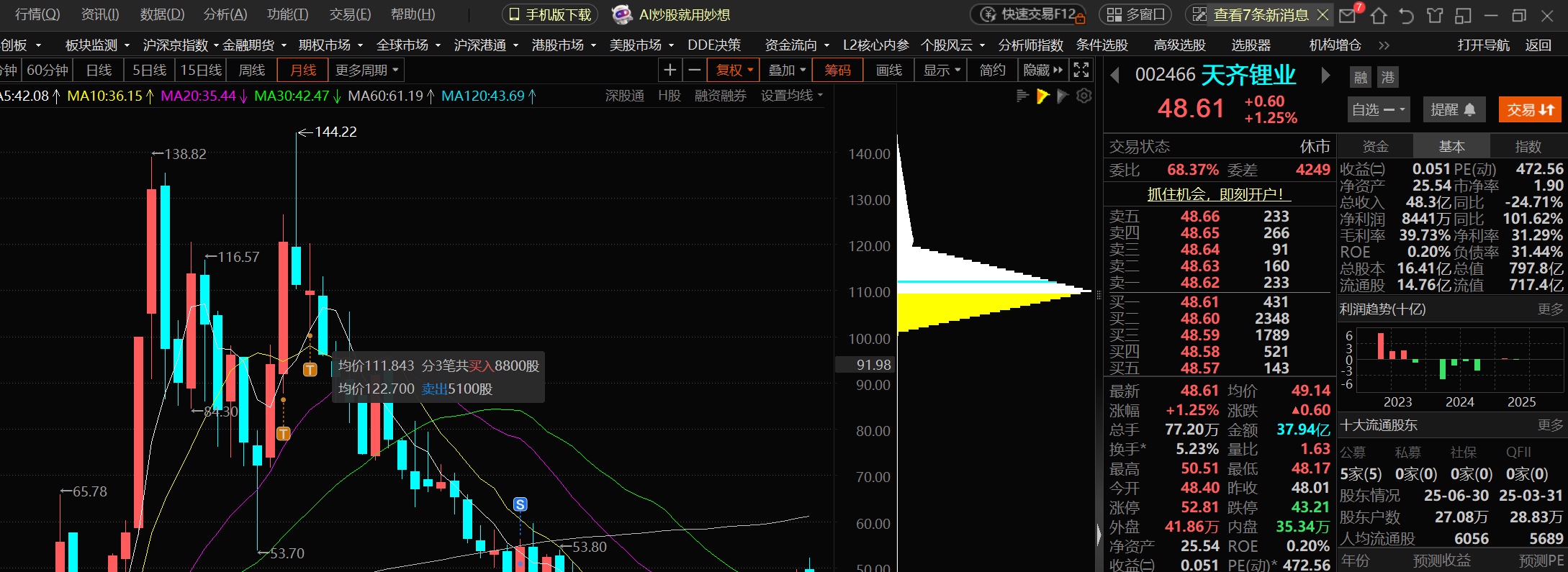Click the undo/back arrow in title bar
Image resolution: width=1568 pixels, height=572 pixels.
(x=1406, y=15)
